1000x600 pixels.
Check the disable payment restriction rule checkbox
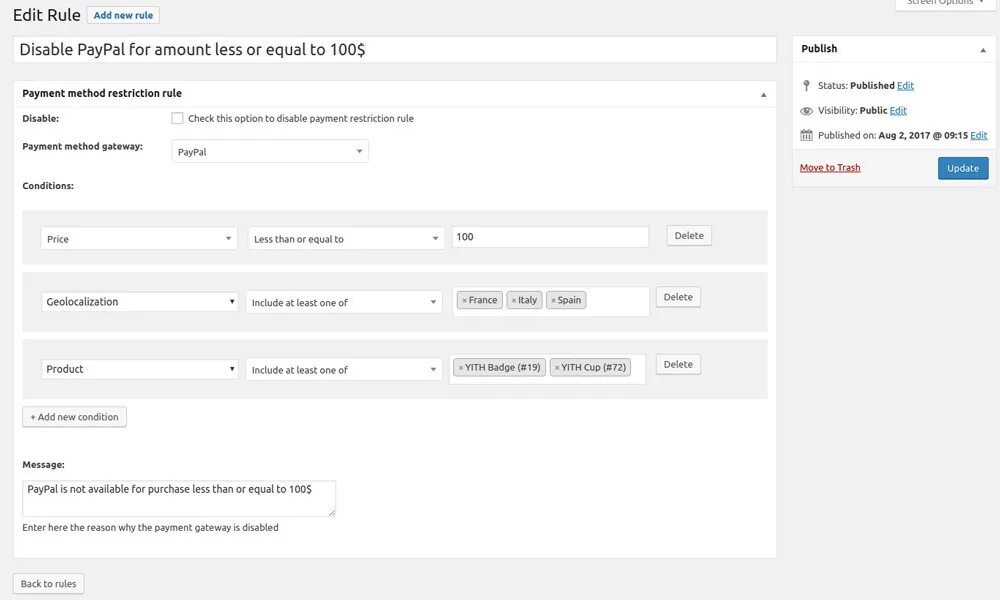(x=177, y=118)
